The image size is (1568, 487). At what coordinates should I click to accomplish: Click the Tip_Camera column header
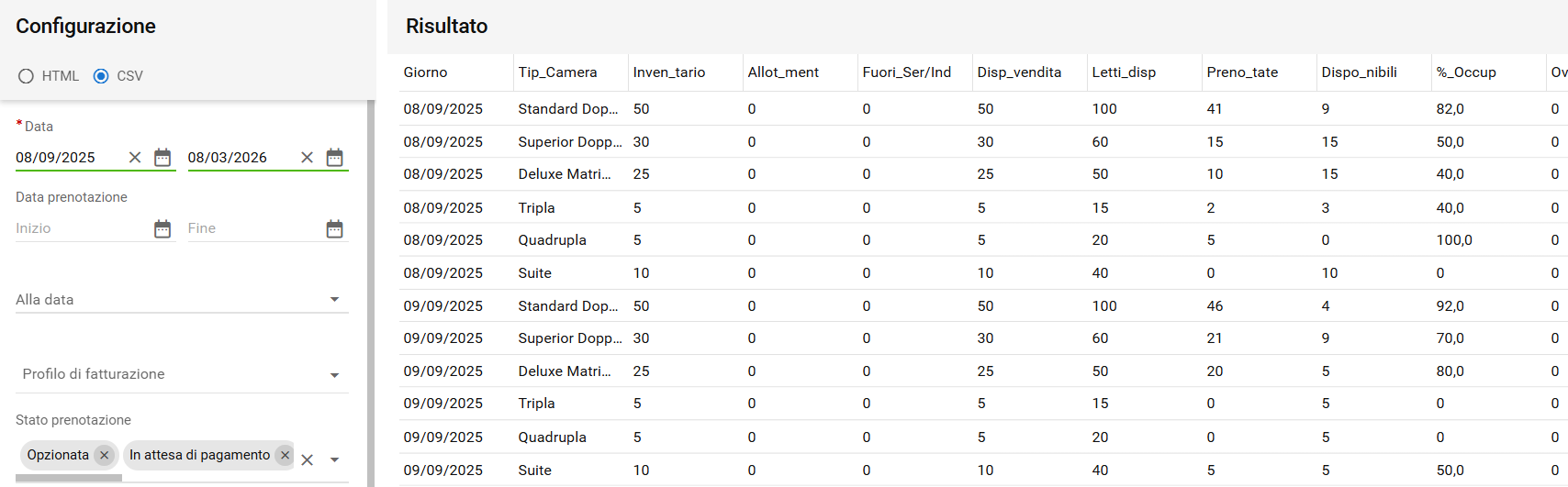pyautogui.click(x=557, y=72)
